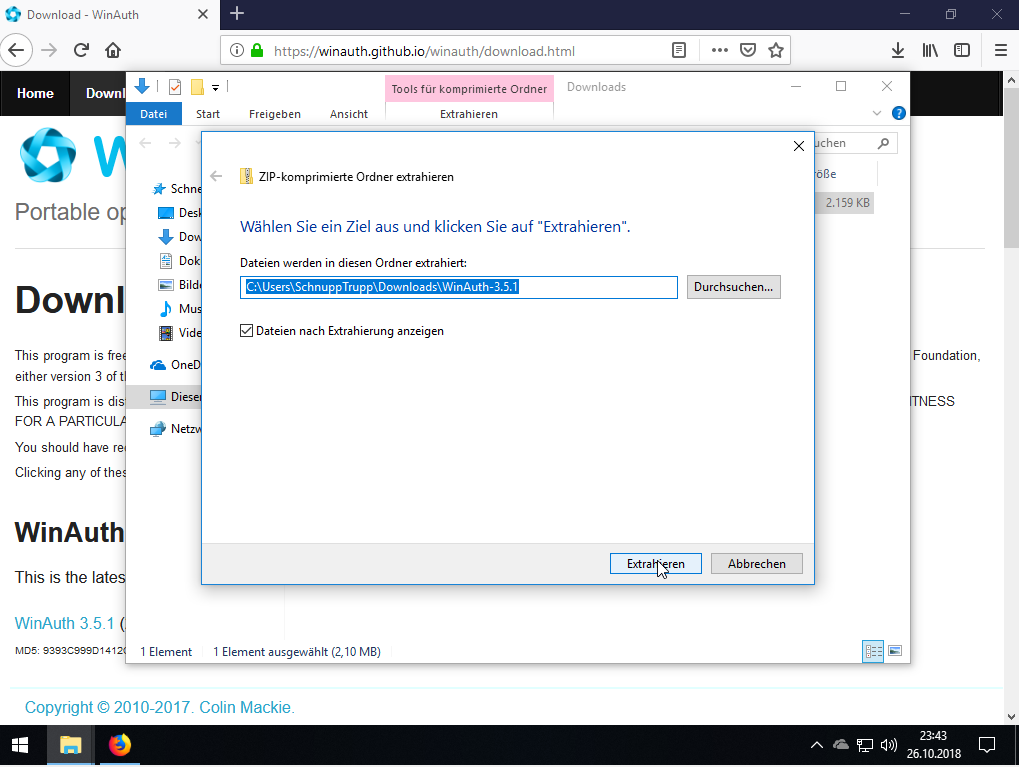Click the Firefox home button
The width and height of the screenshot is (1019, 767).
point(113,50)
